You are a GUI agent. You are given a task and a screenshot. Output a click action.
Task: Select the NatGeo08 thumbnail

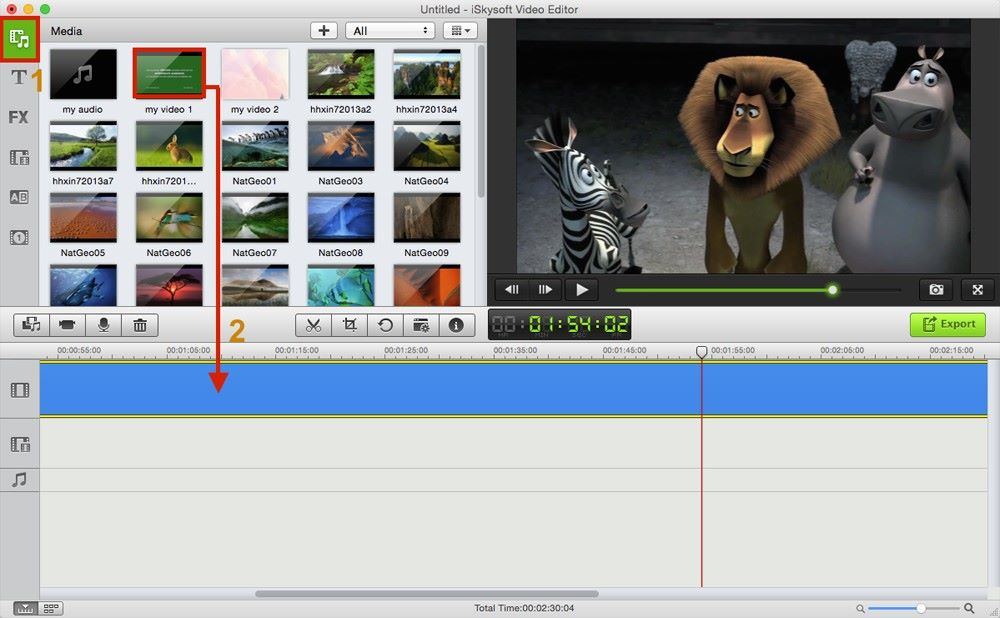click(x=341, y=217)
